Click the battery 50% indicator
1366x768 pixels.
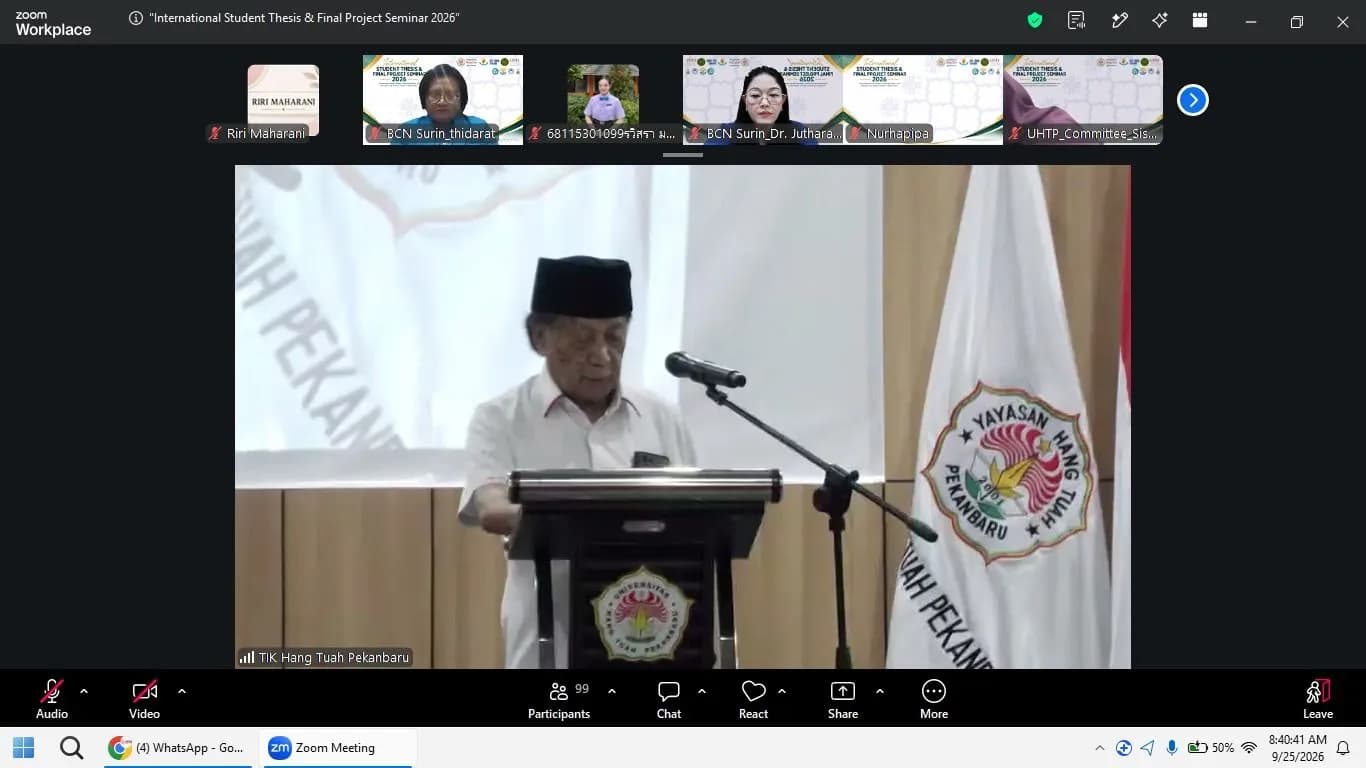(1210, 748)
